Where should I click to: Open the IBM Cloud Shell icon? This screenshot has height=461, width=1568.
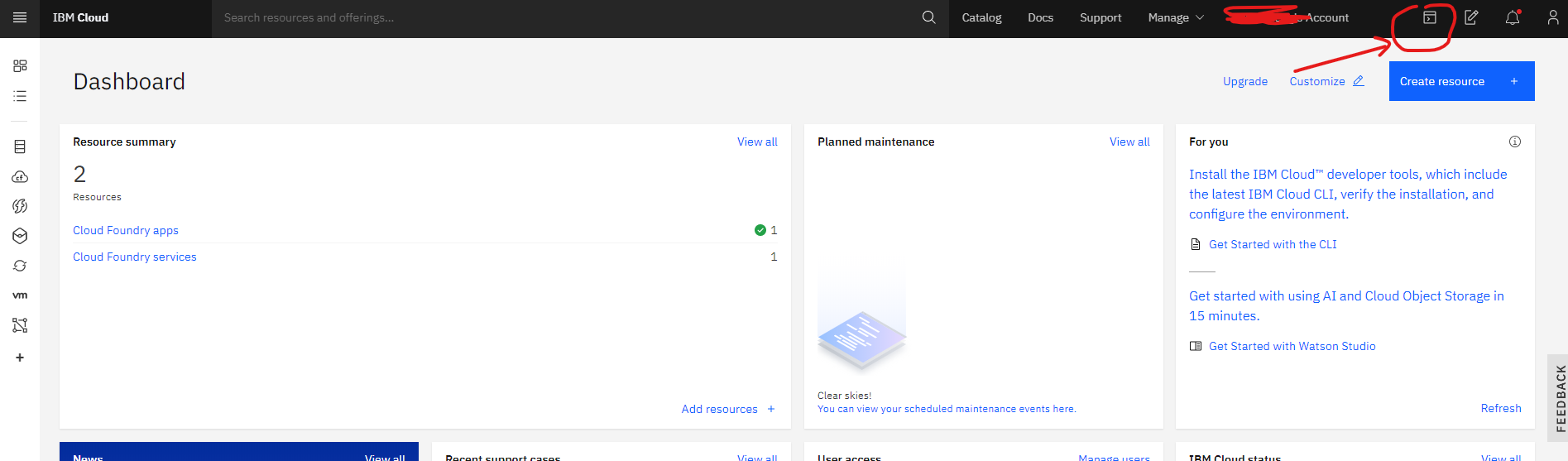[1429, 17]
